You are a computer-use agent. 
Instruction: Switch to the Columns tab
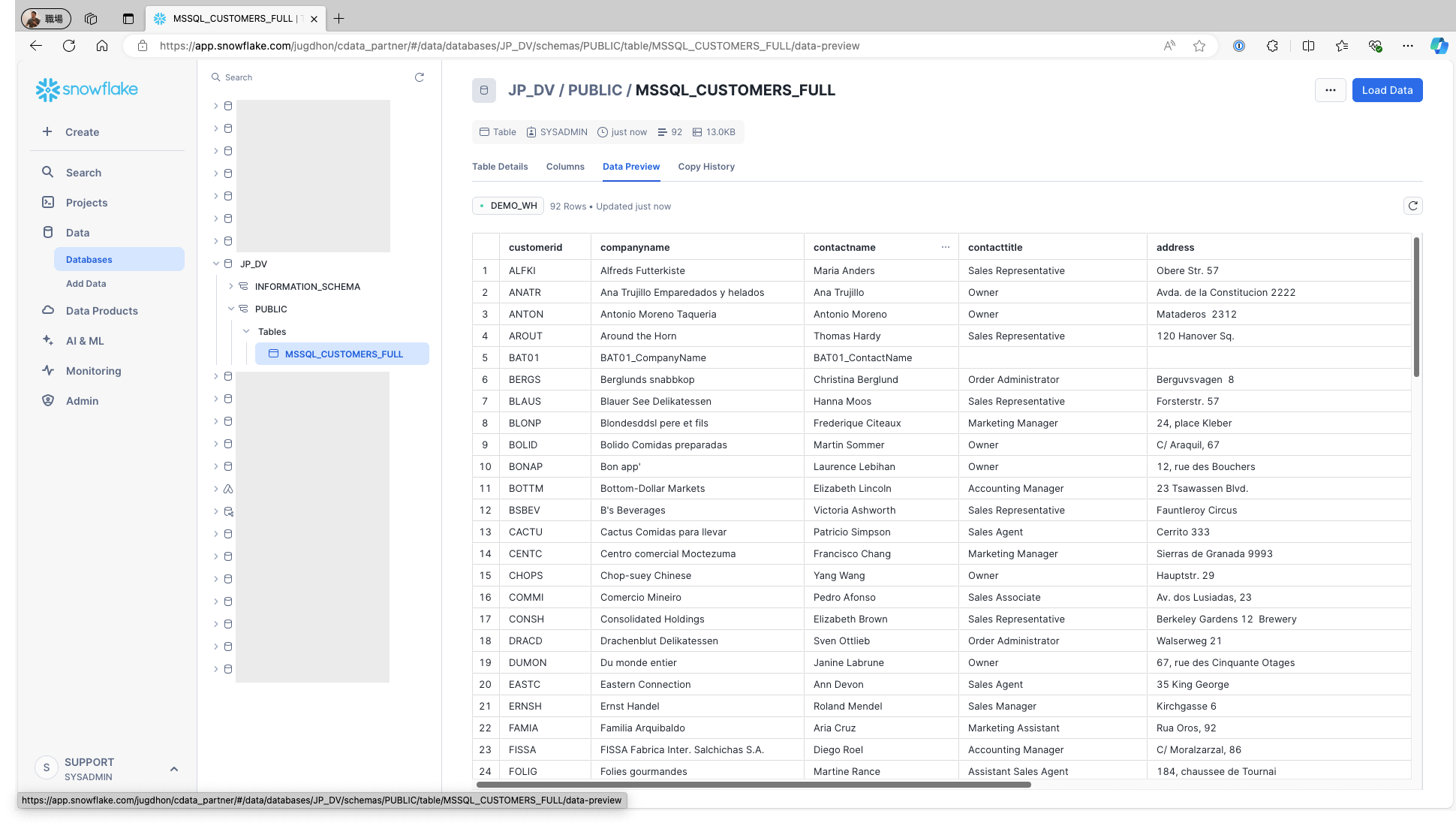tap(564, 167)
